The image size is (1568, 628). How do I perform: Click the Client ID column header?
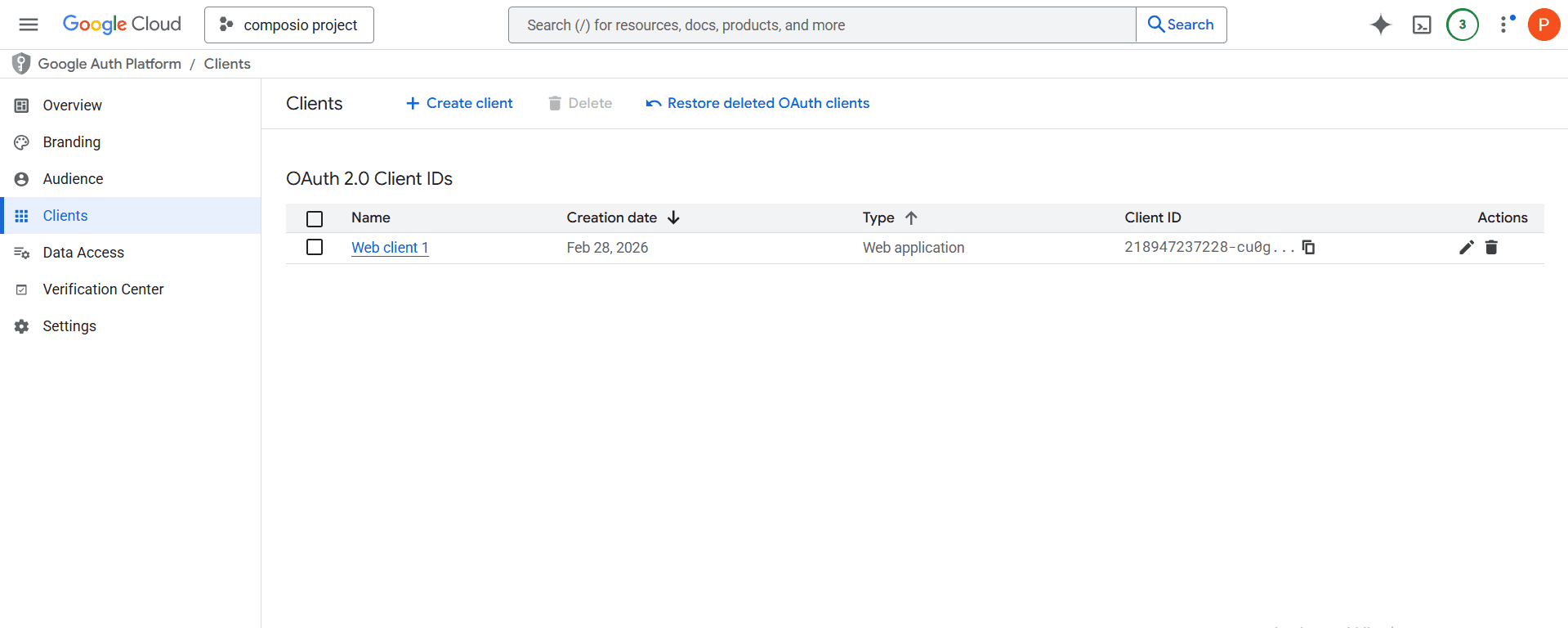[1153, 218]
